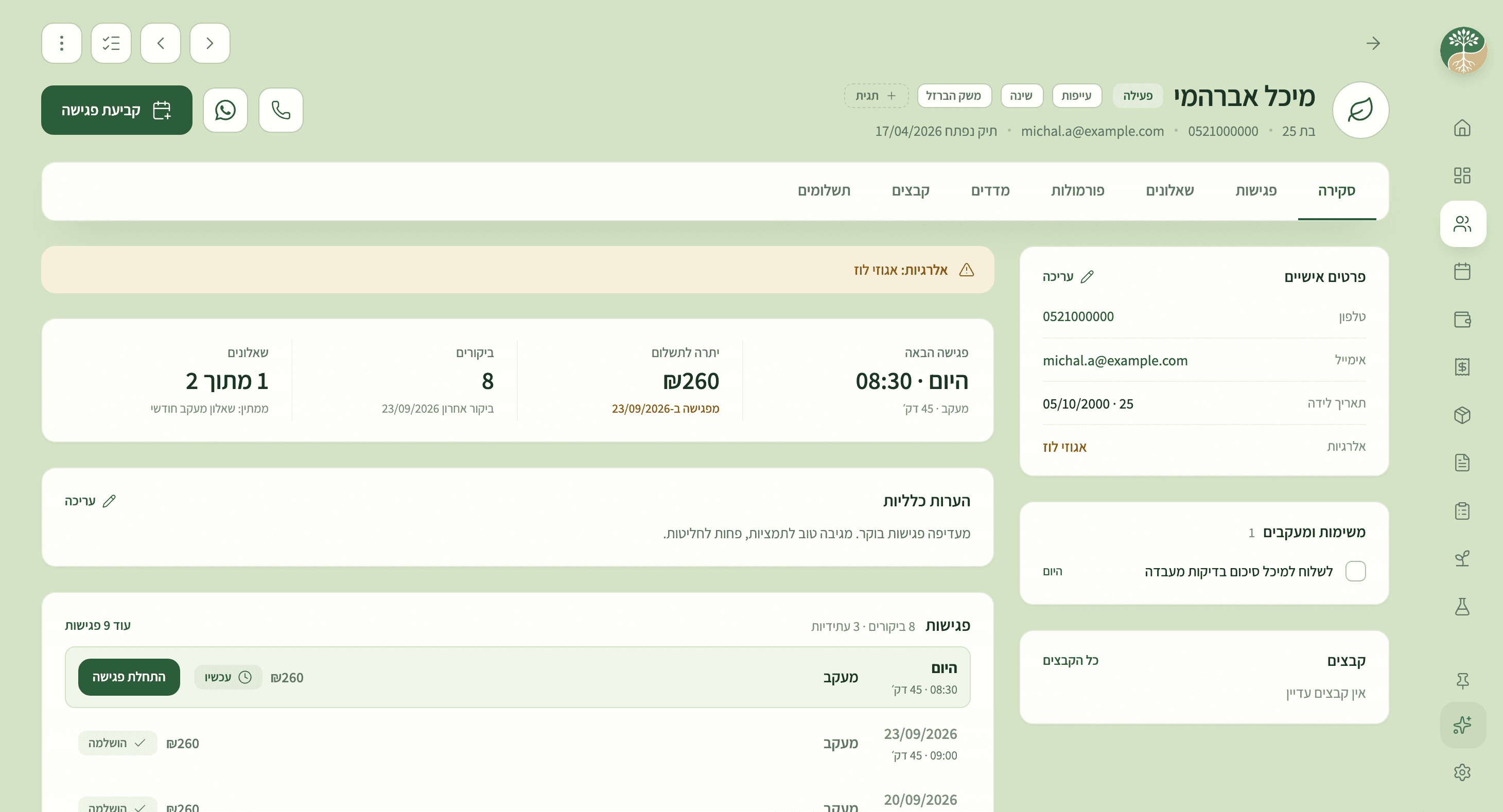Open the settings gear icon
Image resolution: width=1503 pixels, height=812 pixels.
1462,772
